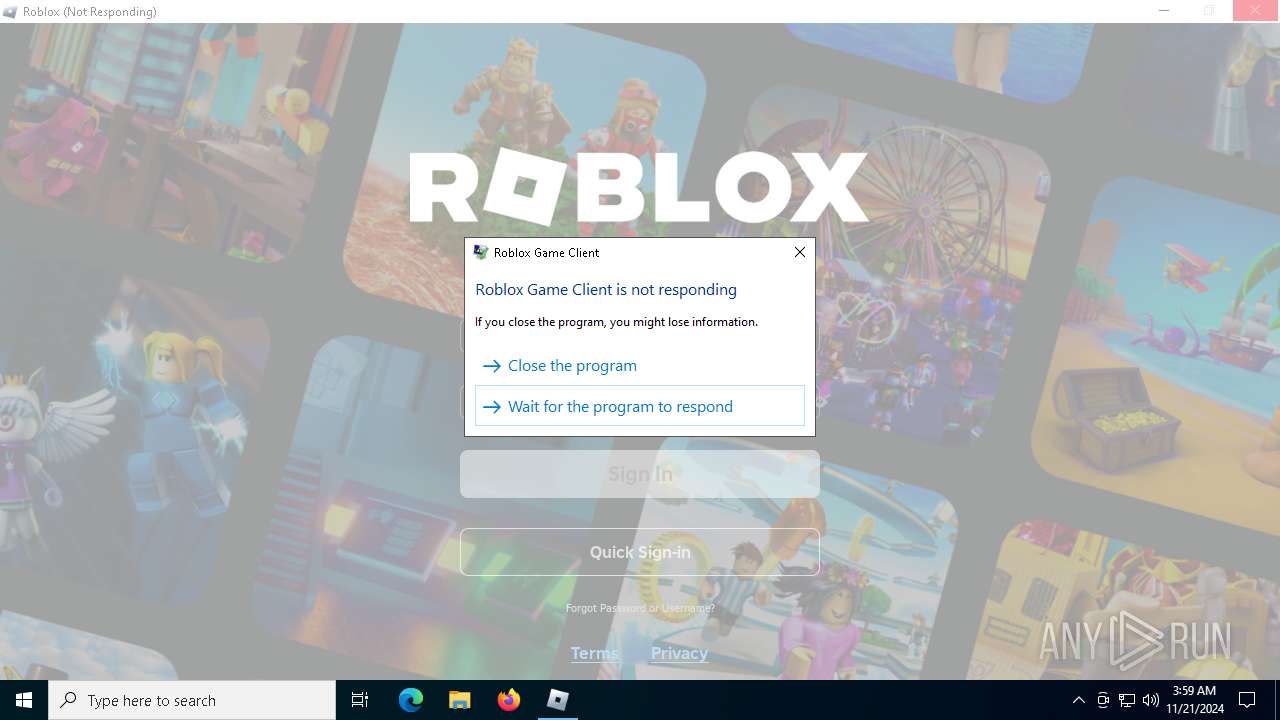Image resolution: width=1280 pixels, height=720 pixels.
Task: Launch Microsoft Edge from the taskbar
Action: [x=411, y=700]
